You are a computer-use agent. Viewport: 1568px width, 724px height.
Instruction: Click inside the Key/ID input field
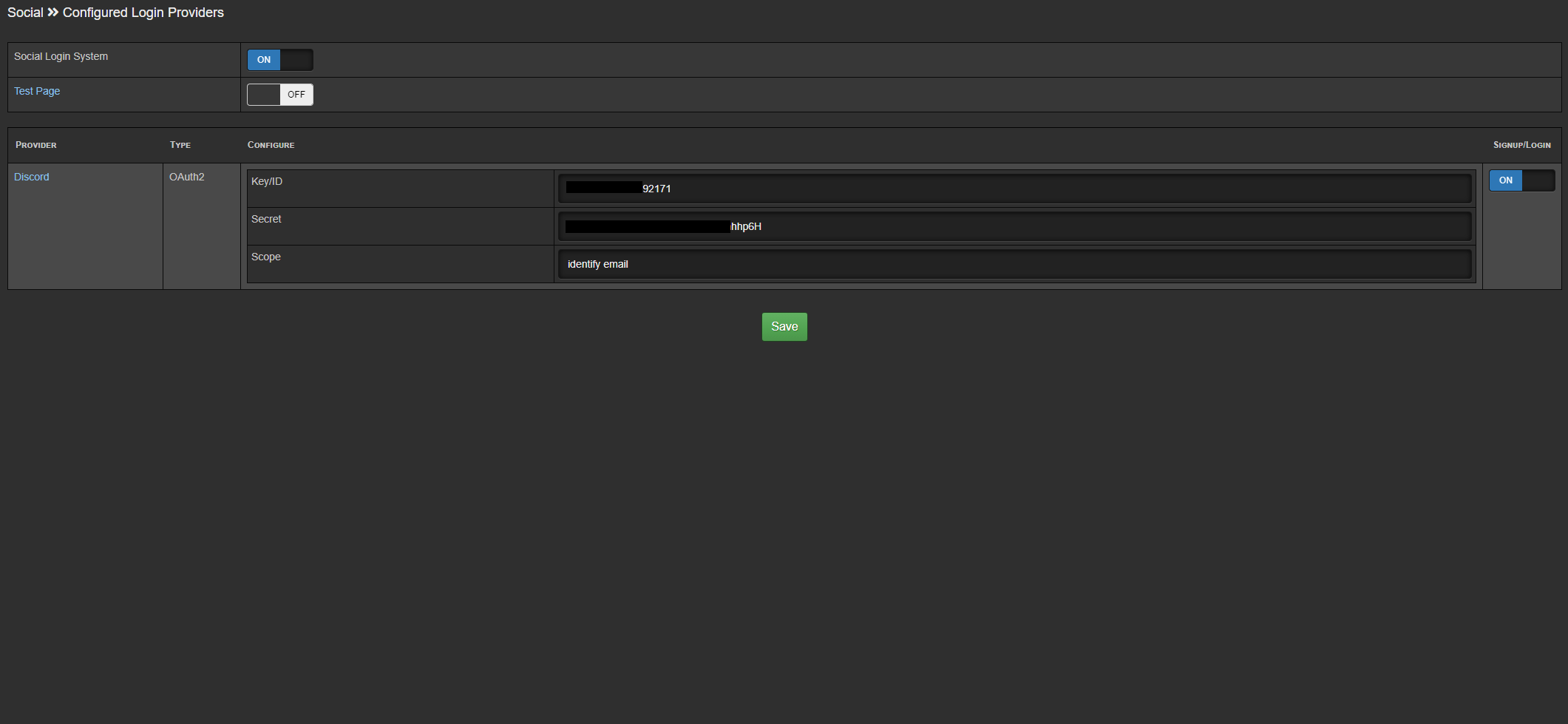pos(1016,187)
